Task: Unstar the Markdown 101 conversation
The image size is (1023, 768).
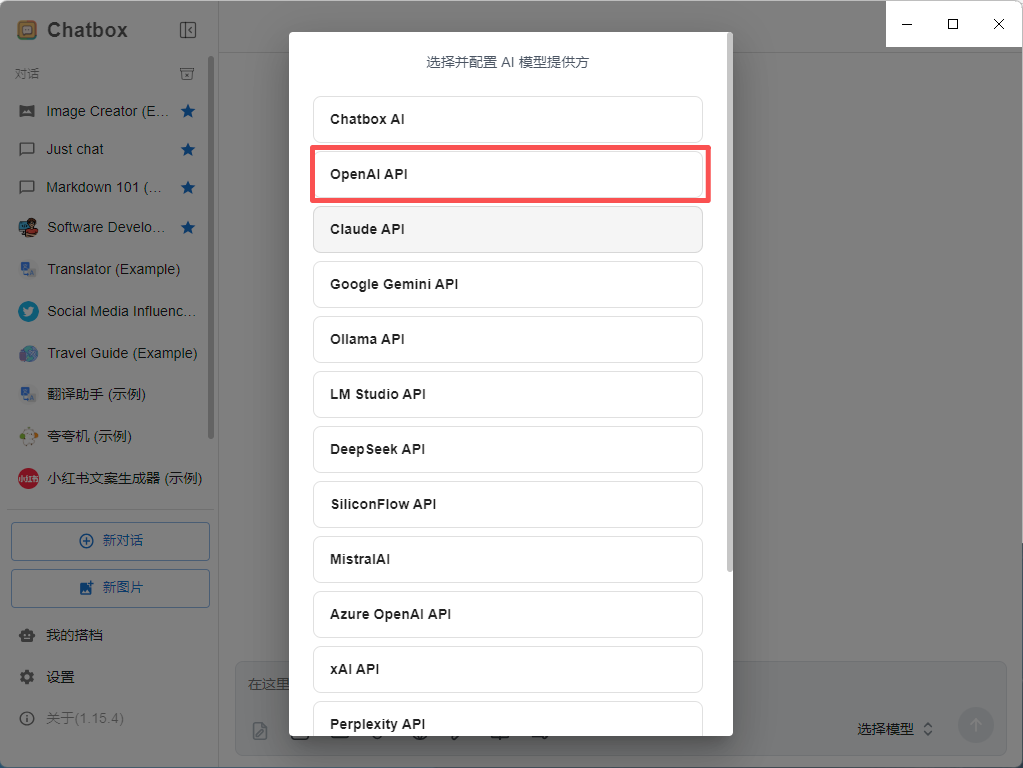Action: [x=188, y=187]
